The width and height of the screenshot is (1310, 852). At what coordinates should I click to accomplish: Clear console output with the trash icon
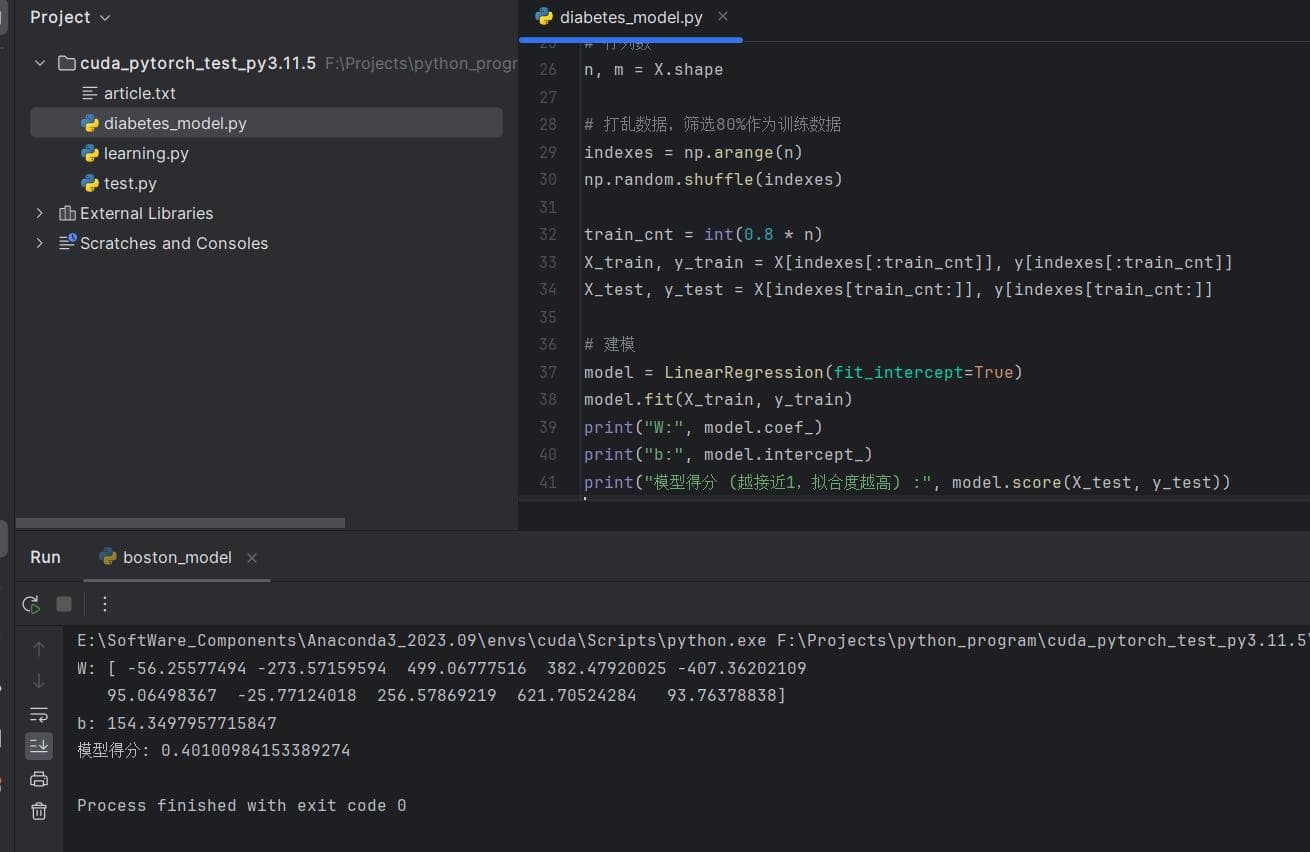(x=39, y=811)
